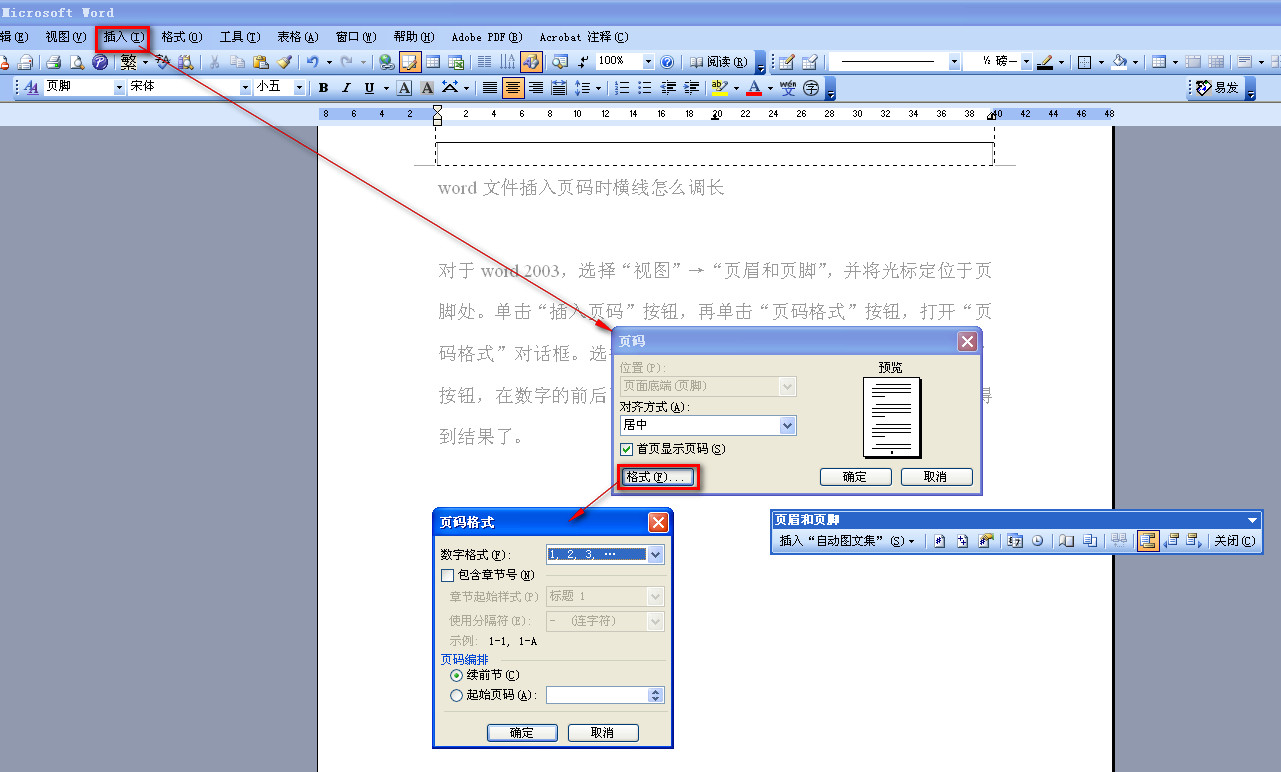This screenshot has width=1281, height=772.
Task: Click the Print icon in the toolbar
Action: click(54, 62)
